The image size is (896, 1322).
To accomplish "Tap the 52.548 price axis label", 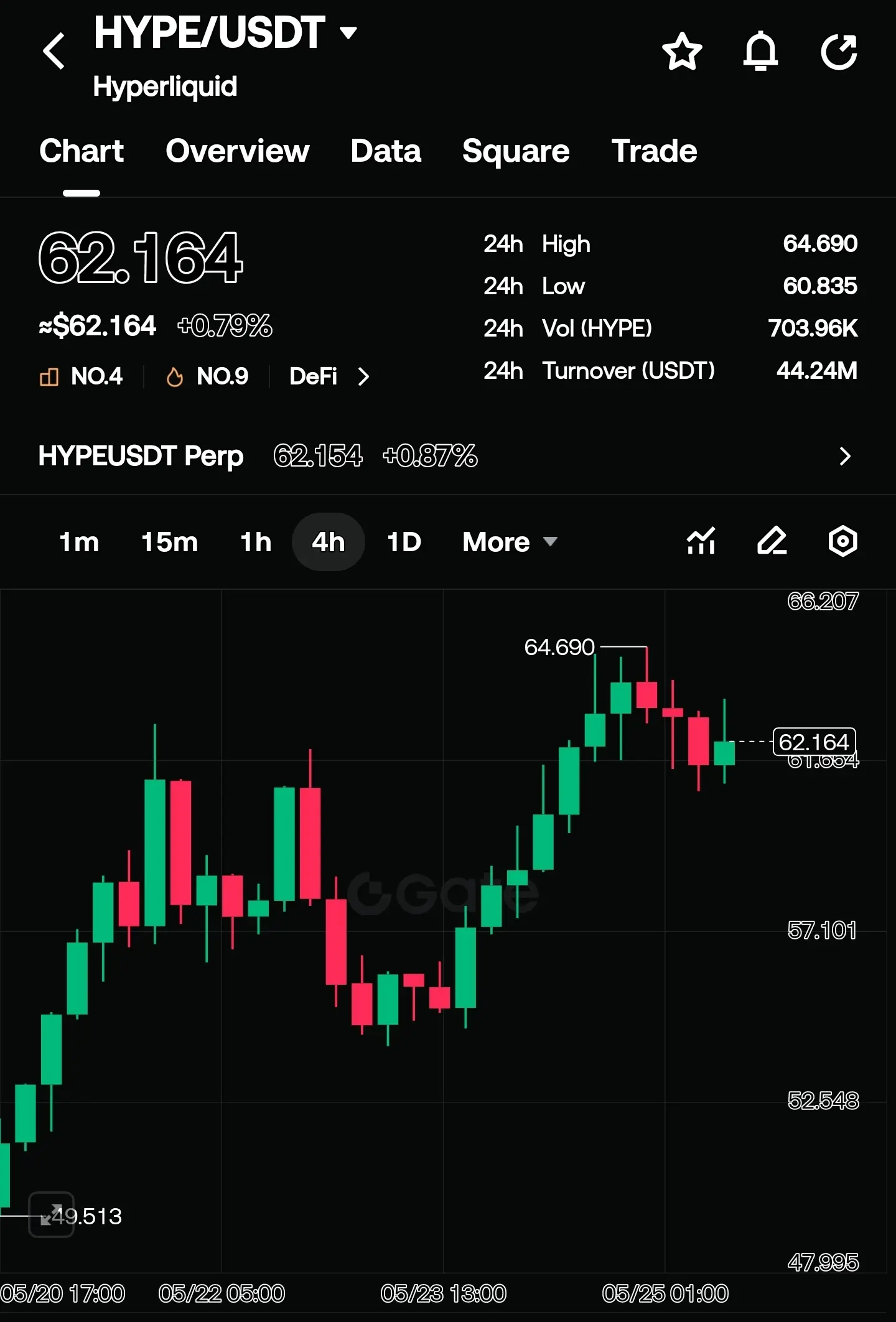I will click(823, 1101).
